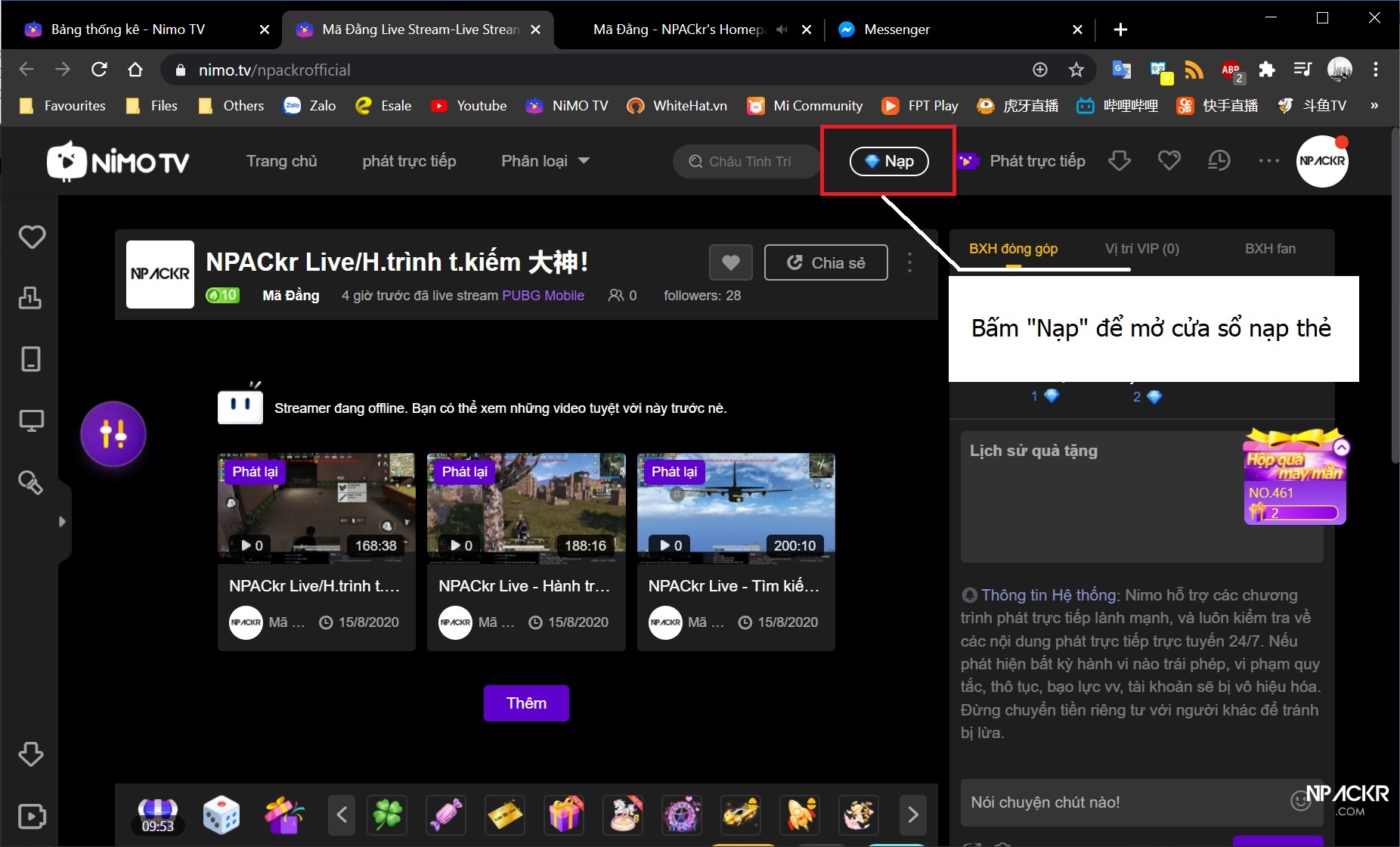Select the rocket gift
Viewport: 1400px width, 847px height.
click(x=800, y=815)
